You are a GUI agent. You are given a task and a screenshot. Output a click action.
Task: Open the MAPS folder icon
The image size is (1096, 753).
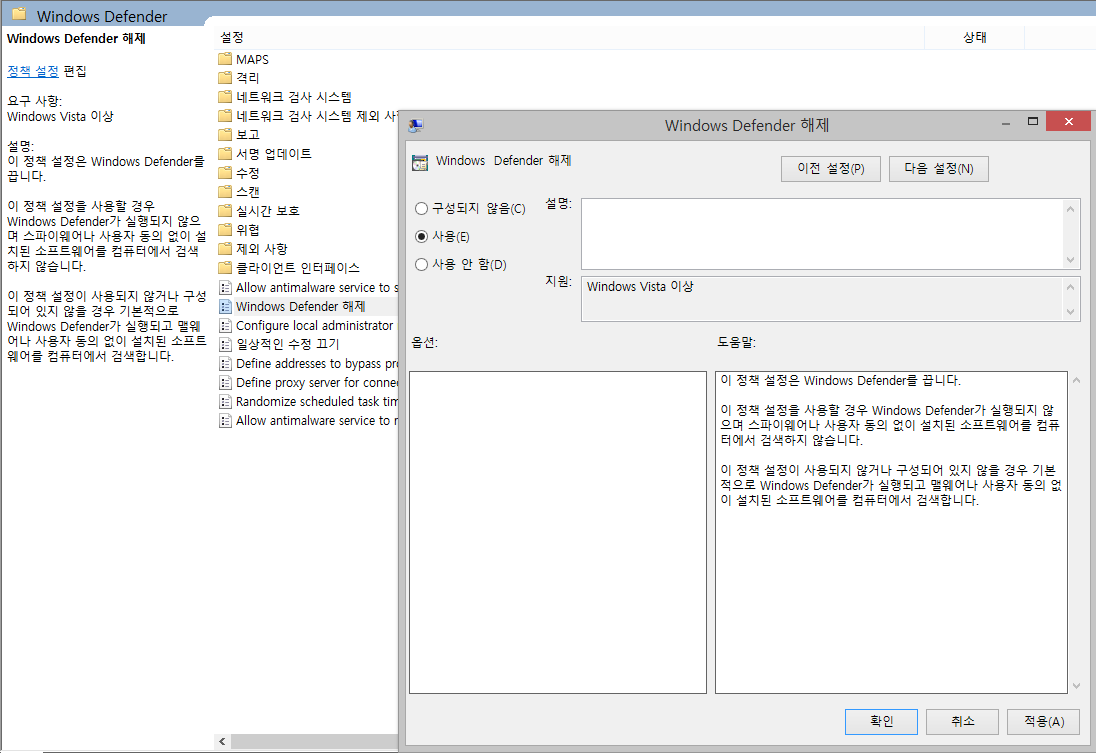tap(224, 59)
